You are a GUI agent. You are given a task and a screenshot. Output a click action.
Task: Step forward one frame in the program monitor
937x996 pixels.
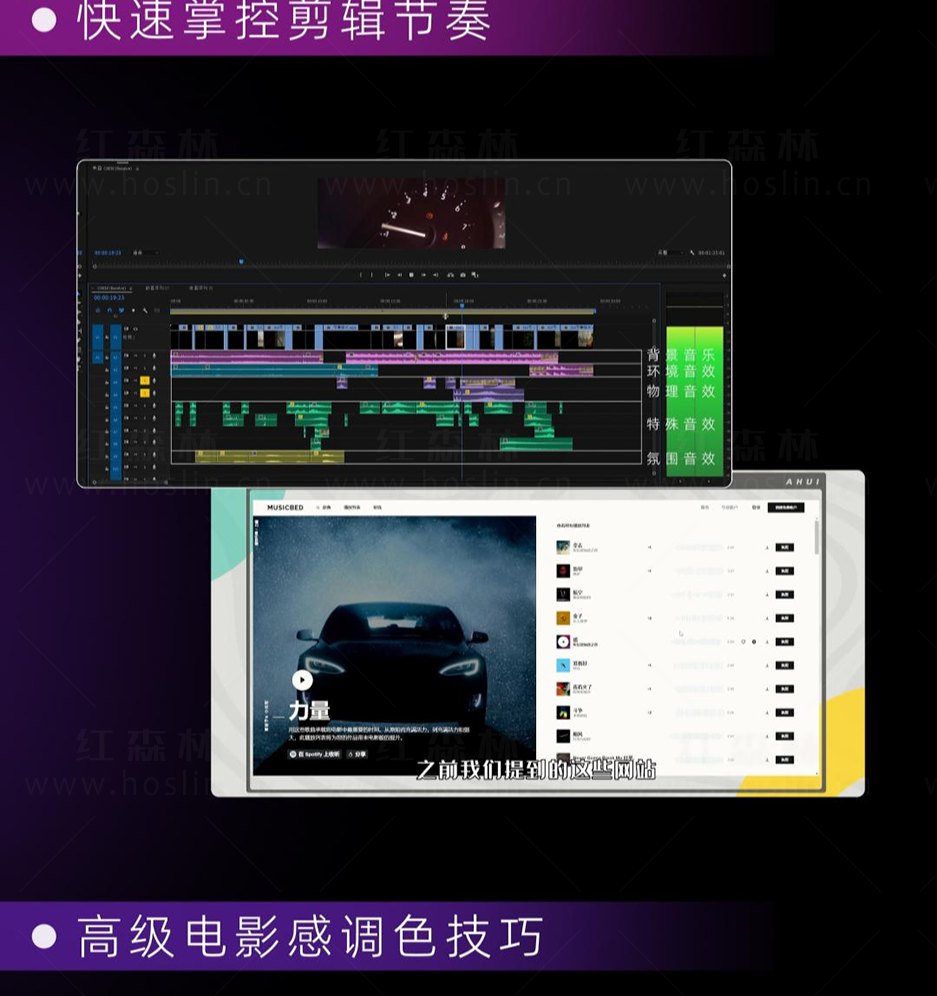(424, 275)
